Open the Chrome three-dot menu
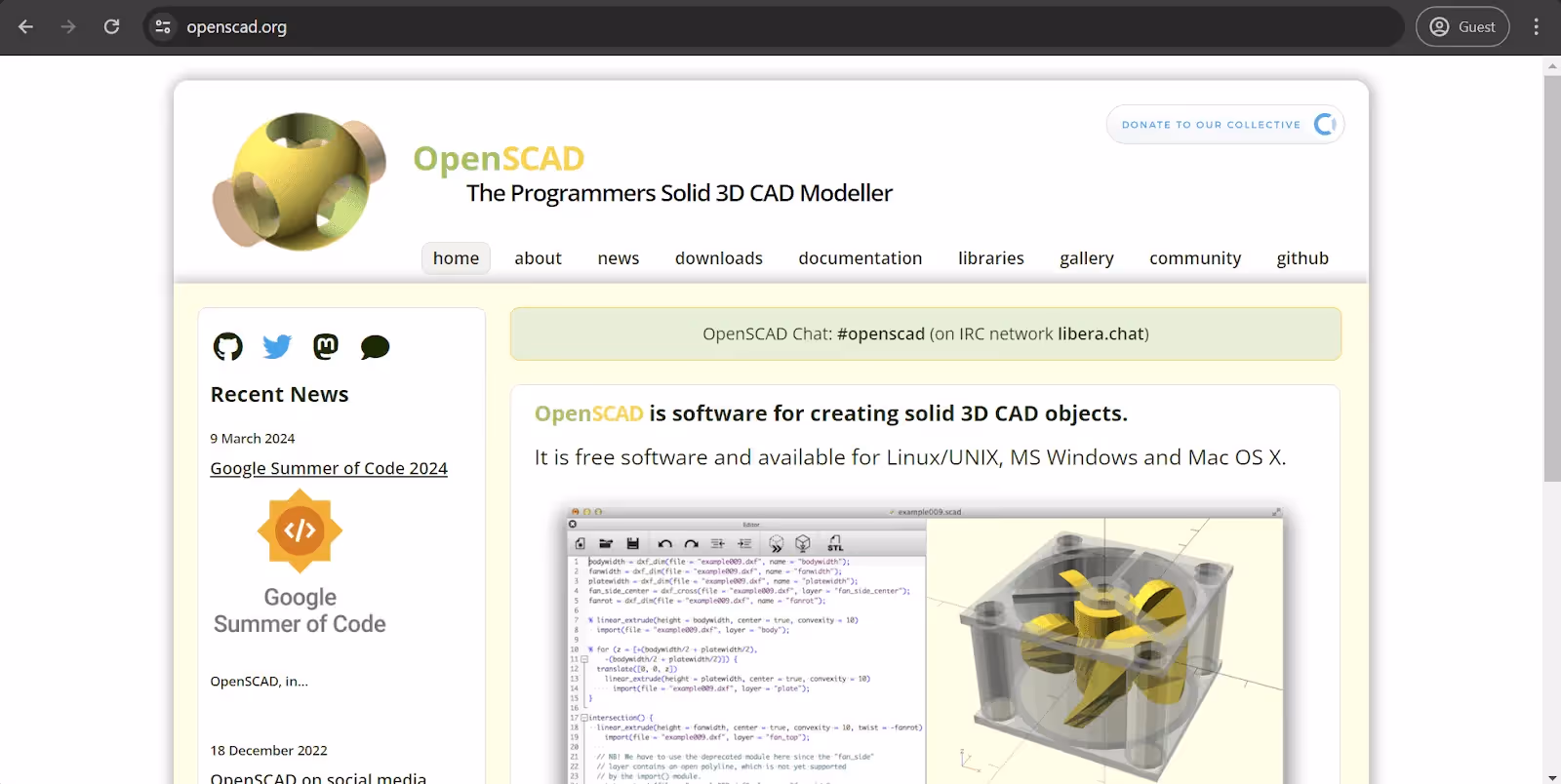 point(1537,27)
